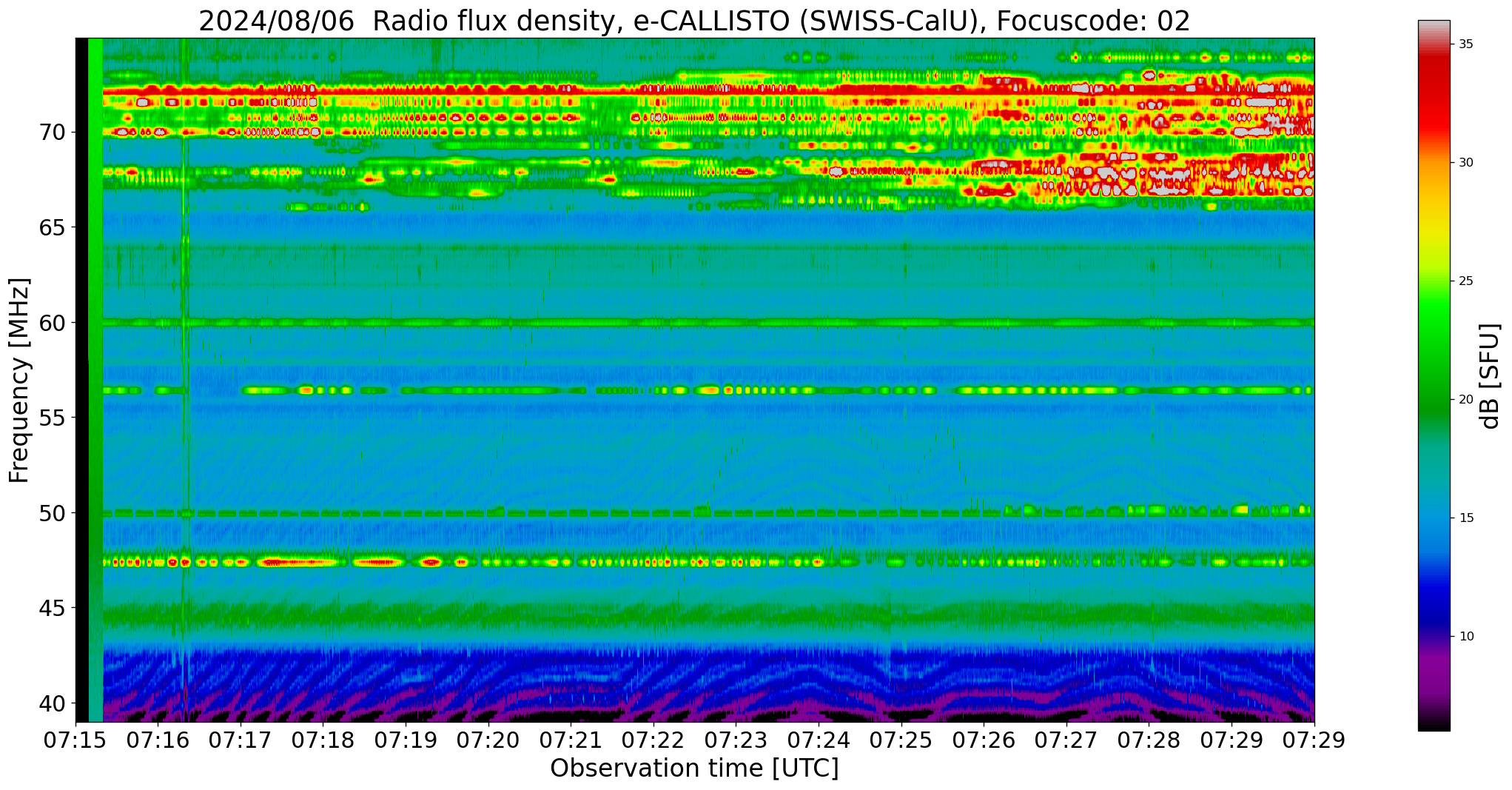Viewport: 1512px width, 790px height.
Task: Click the 07:20 time tick label
Action: pos(488,740)
